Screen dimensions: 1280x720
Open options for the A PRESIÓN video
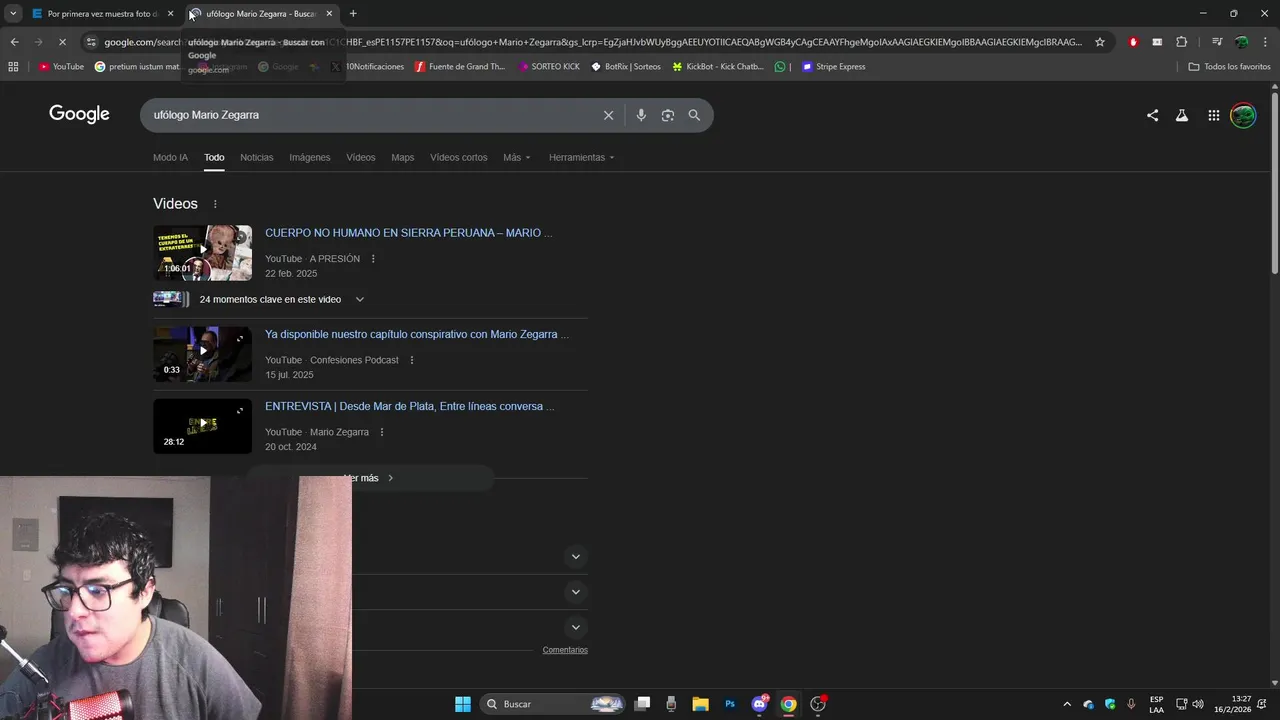tap(373, 259)
